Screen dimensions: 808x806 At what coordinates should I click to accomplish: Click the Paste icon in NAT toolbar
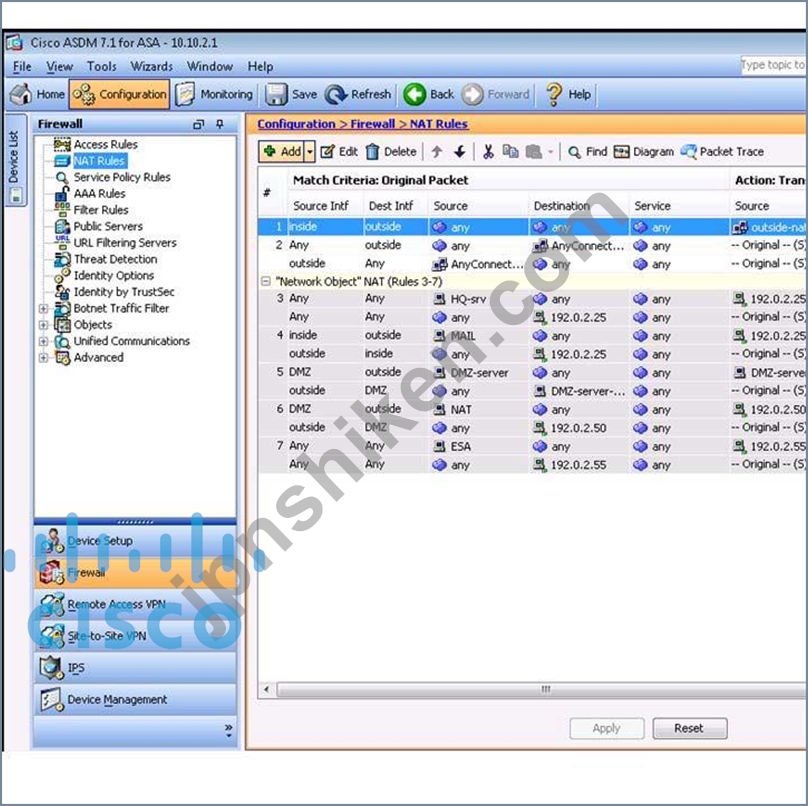(x=534, y=152)
